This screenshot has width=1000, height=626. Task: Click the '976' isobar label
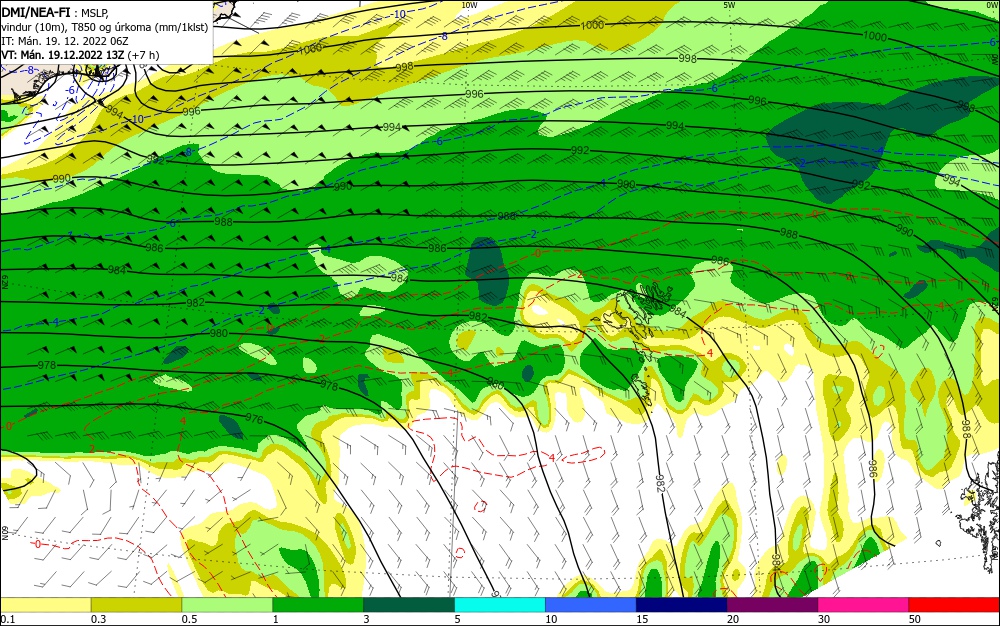(254, 419)
